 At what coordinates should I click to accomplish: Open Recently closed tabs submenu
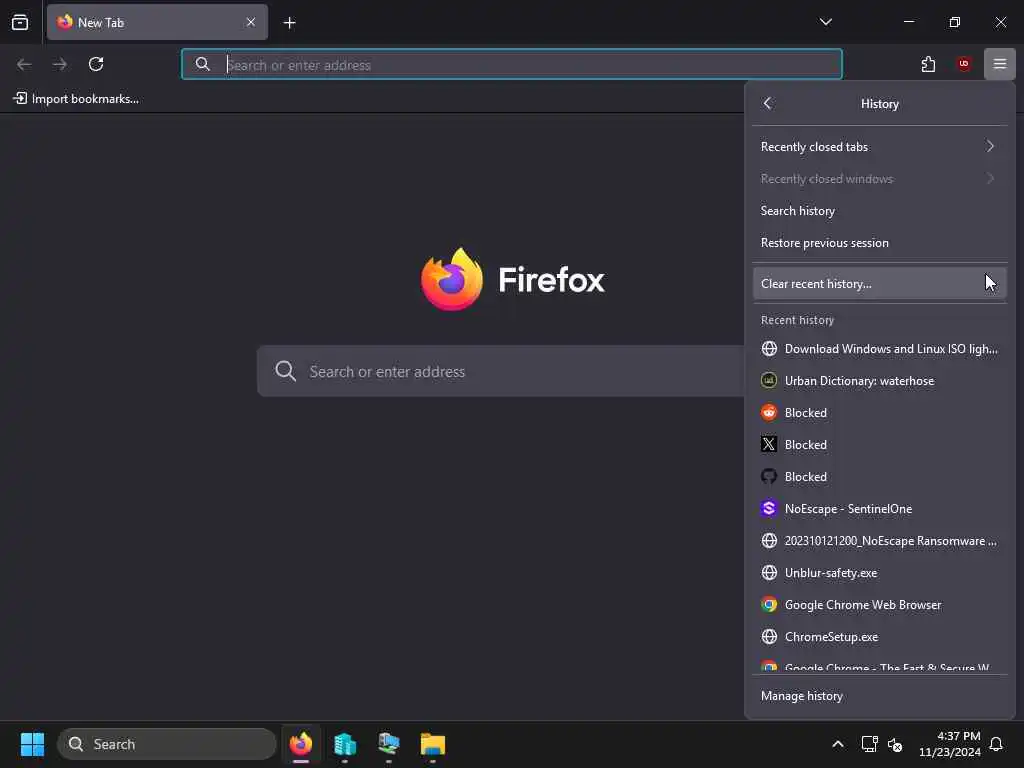pyautogui.click(x=880, y=146)
